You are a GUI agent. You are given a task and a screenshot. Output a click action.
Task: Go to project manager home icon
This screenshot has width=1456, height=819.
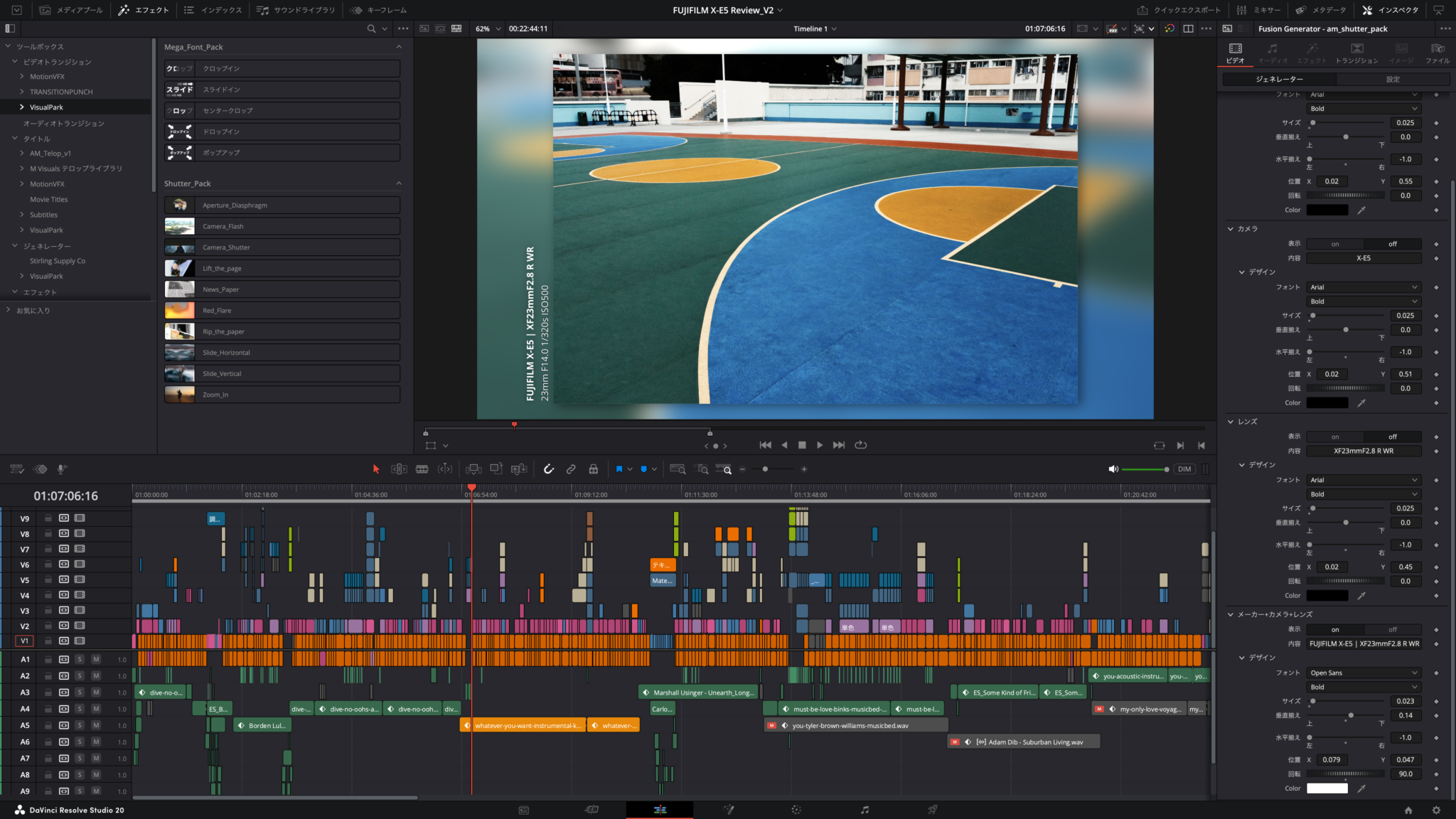[x=1408, y=810]
